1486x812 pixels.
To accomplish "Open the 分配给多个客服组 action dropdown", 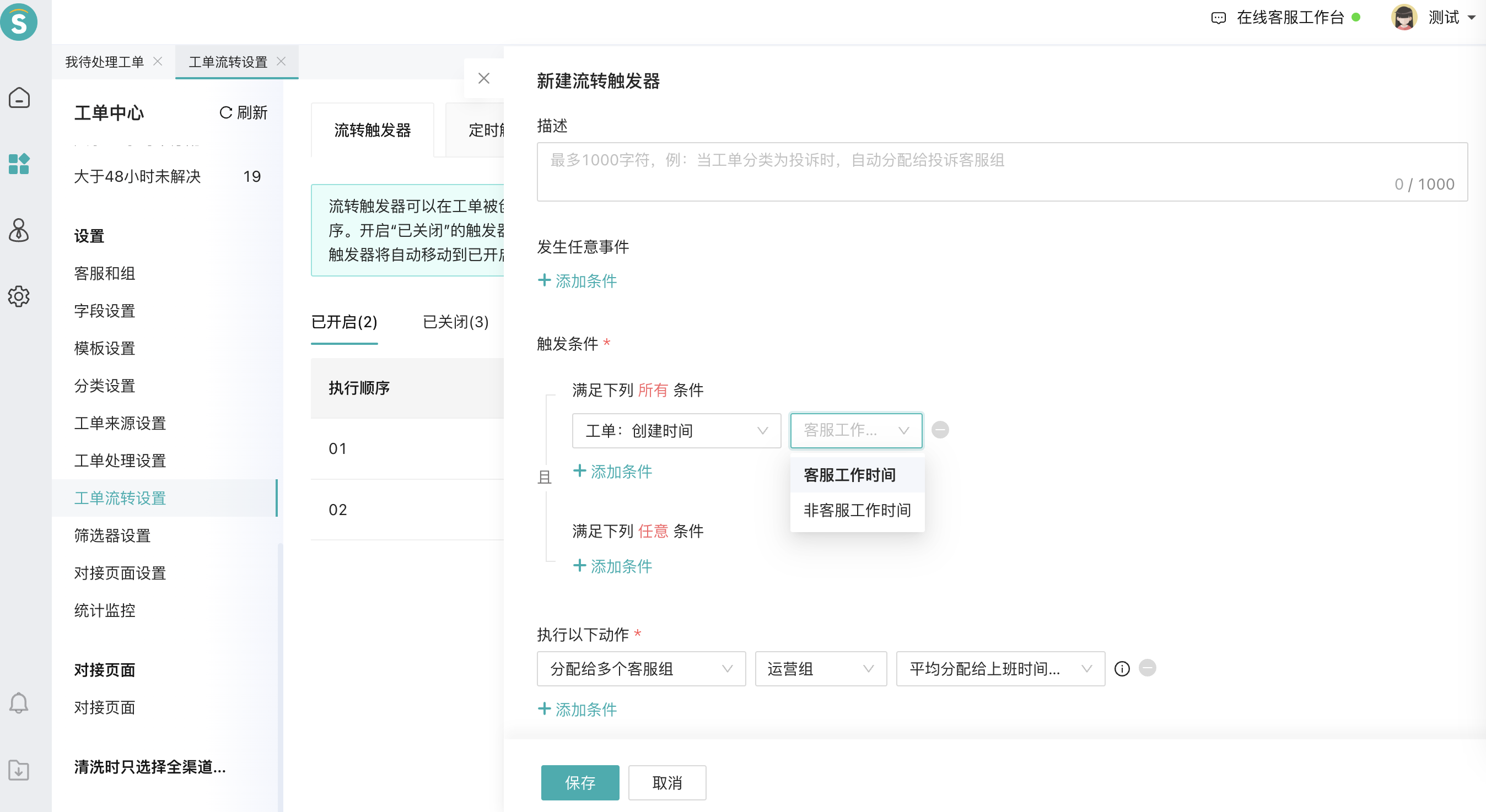I will pyautogui.click(x=641, y=668).
